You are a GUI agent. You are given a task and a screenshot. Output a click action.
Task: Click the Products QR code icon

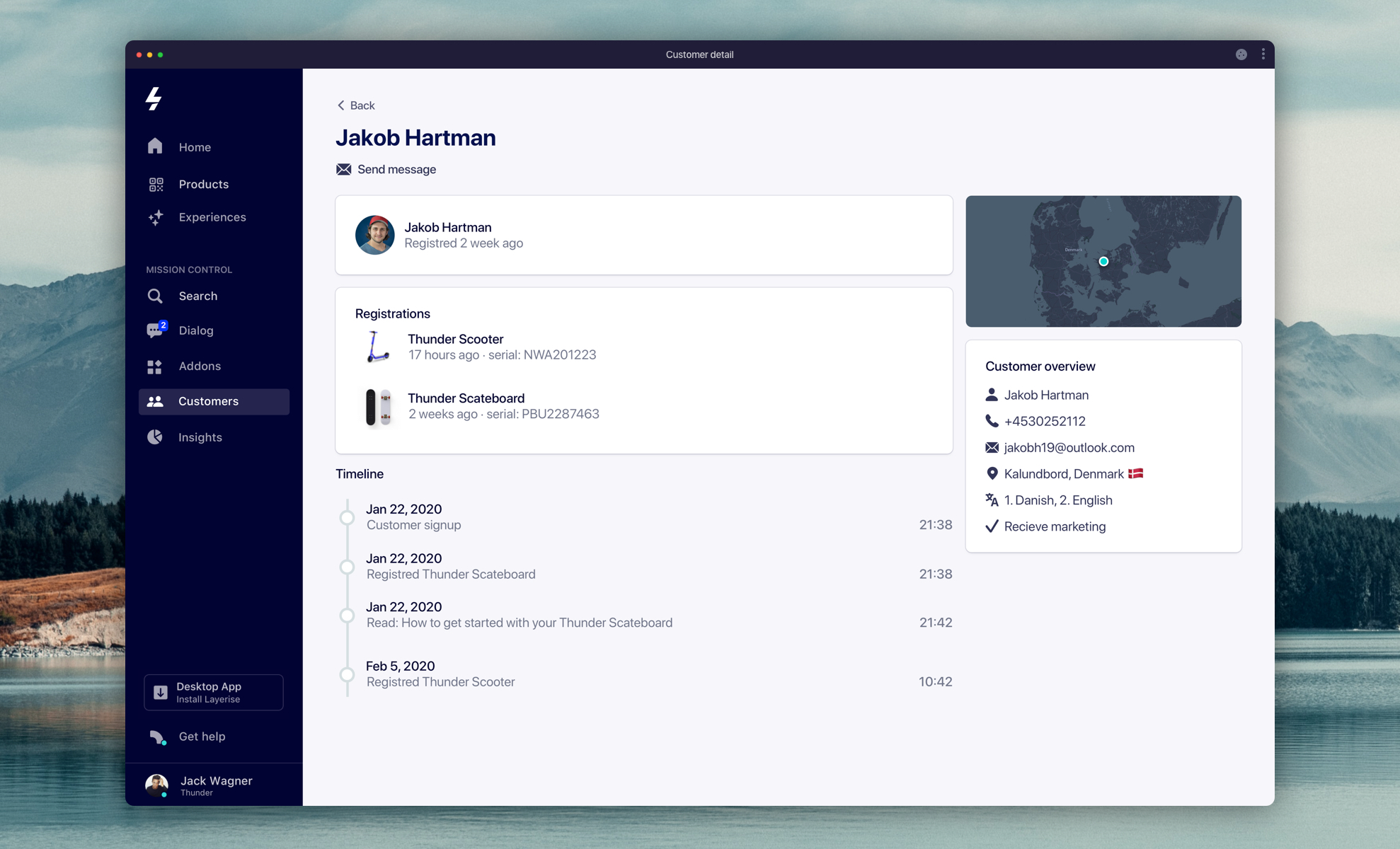[156, 185]
